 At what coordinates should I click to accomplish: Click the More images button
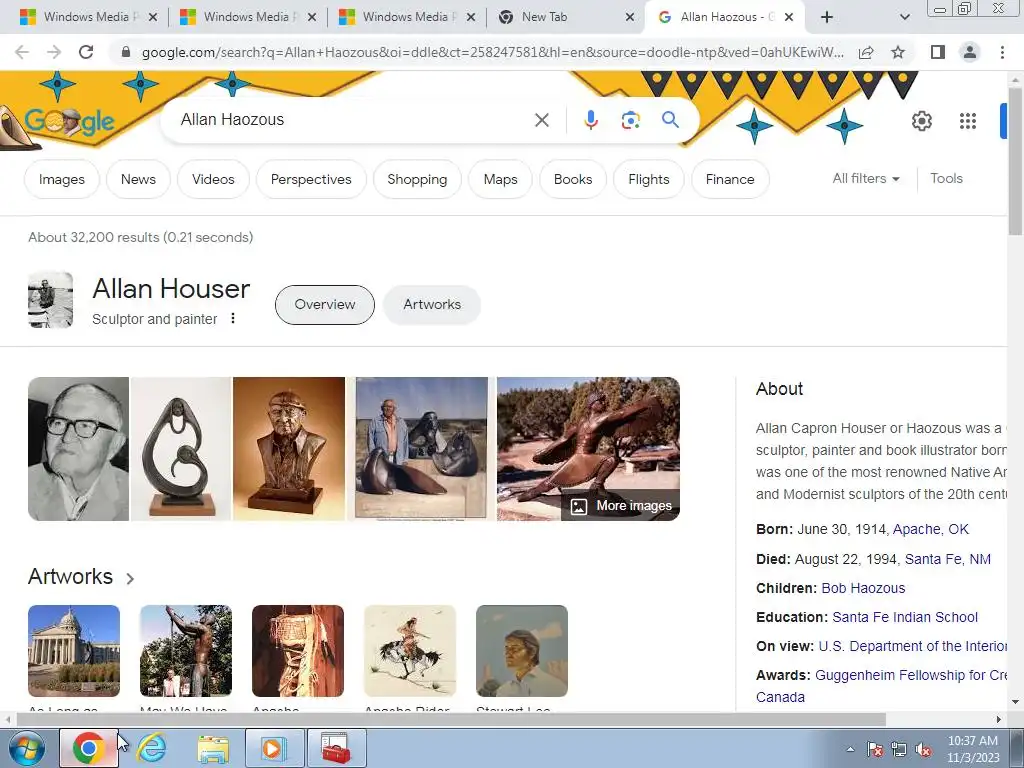pyautogui.click(x=620, y=505)
